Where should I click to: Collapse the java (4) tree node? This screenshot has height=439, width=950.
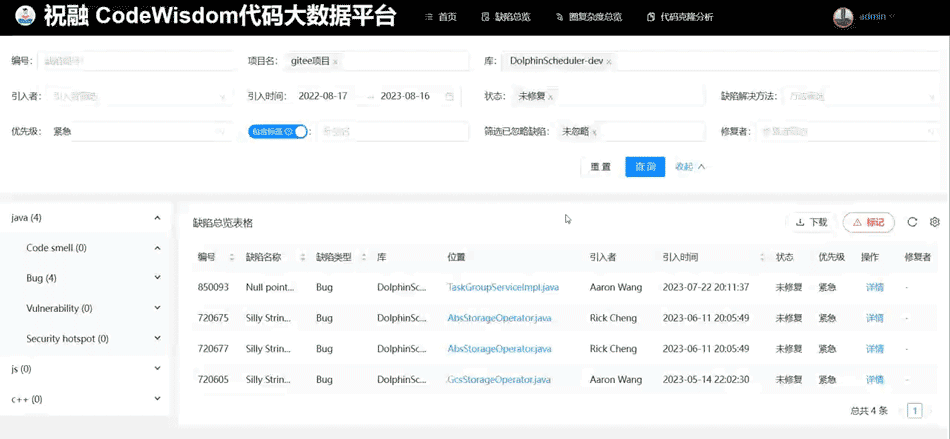[158, 217]
